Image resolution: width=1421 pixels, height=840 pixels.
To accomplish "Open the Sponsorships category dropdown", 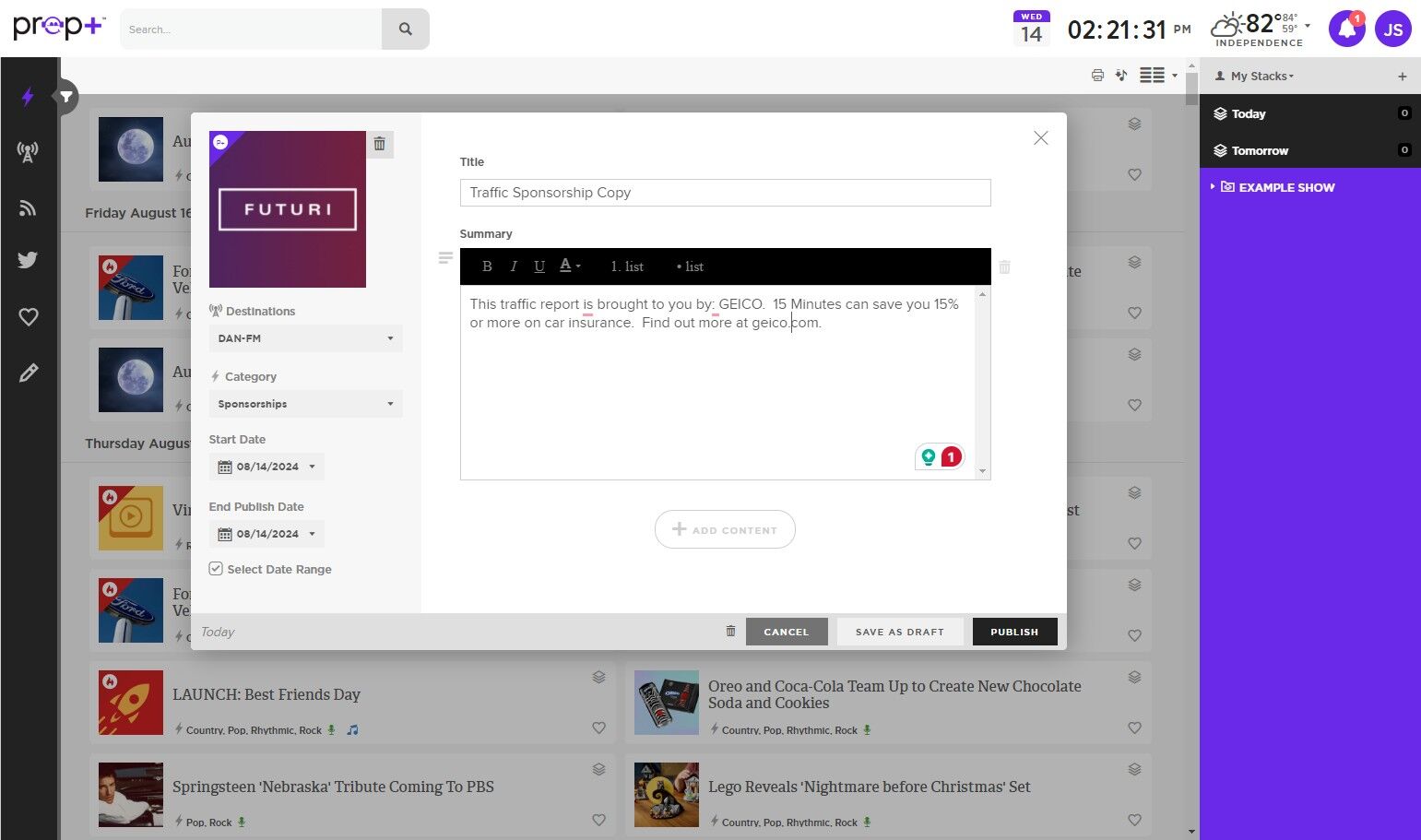I will coord(305,404).
